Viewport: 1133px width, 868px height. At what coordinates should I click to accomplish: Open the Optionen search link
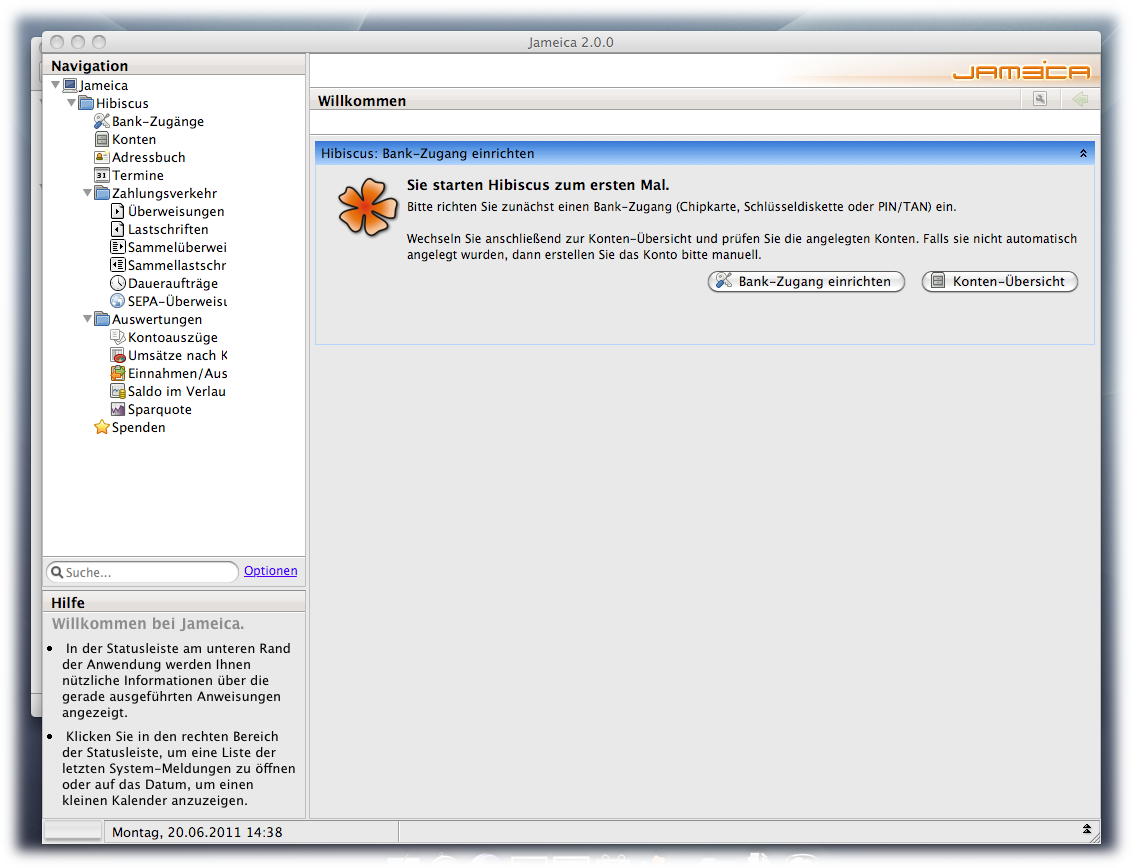point(270,570)
